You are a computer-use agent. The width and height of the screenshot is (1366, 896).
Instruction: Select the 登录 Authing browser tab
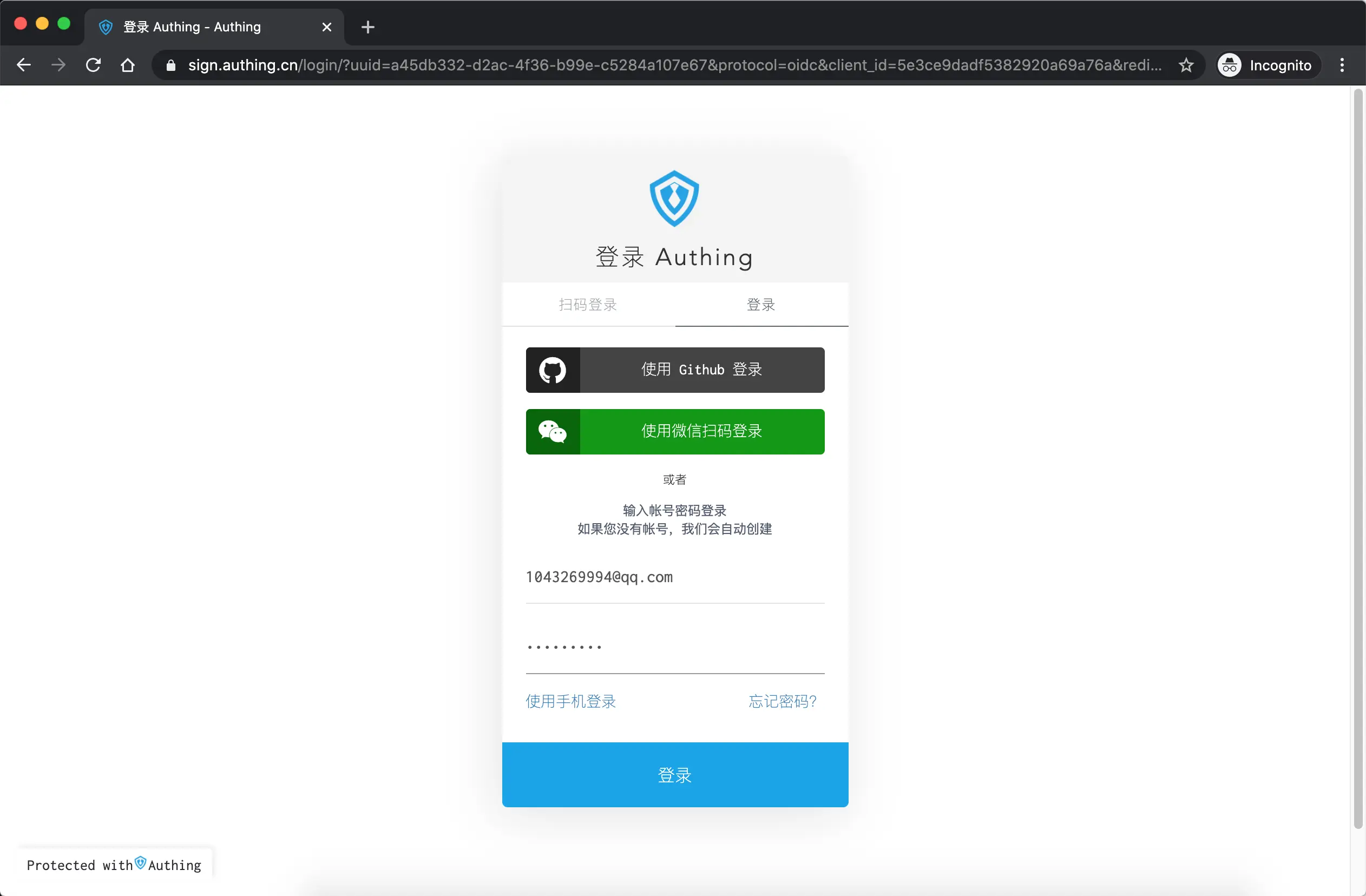pyautogui.click(x=215, y=27)
